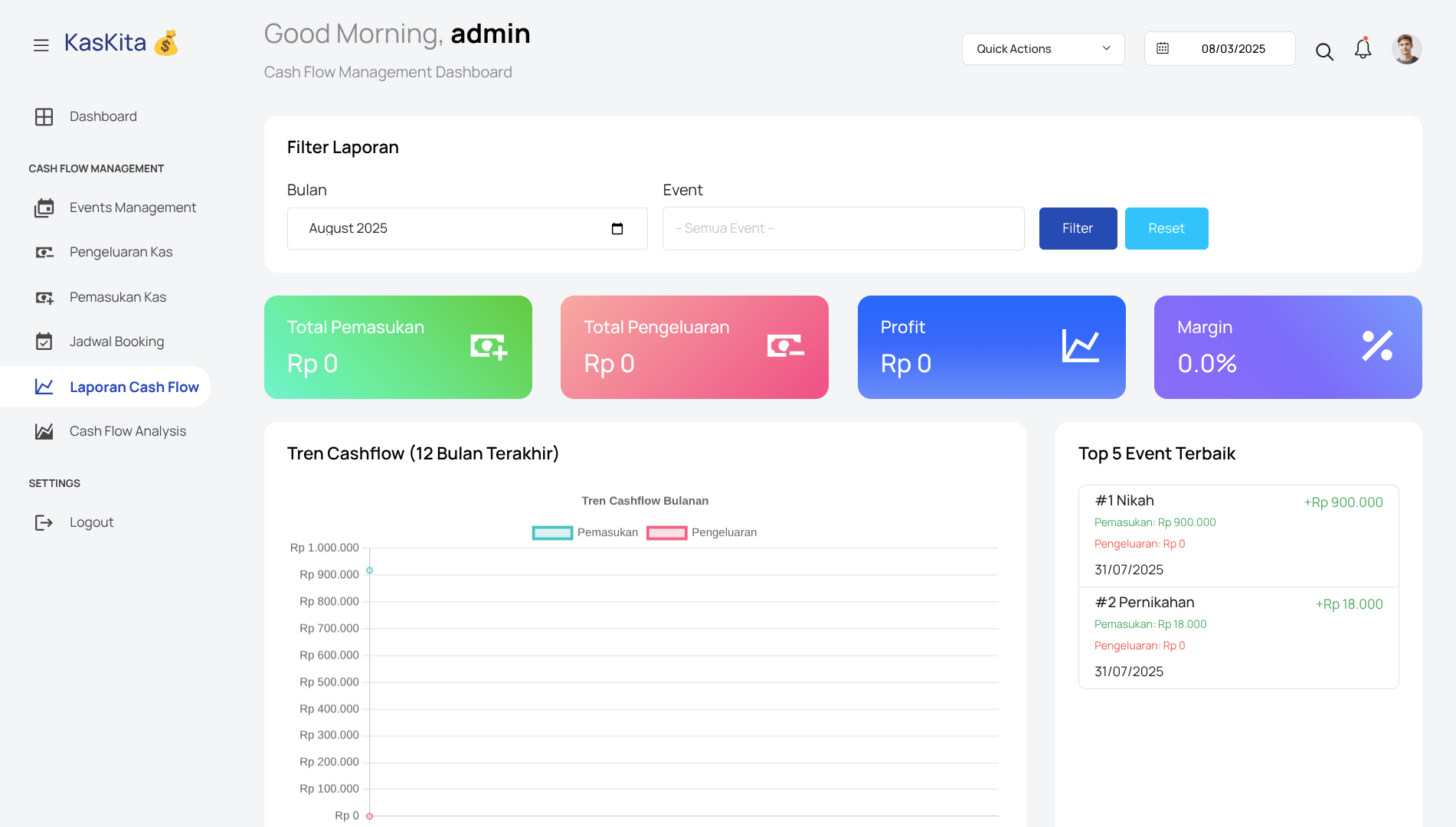Select the Jadwal Booking calendar icon
Image resolution: width=1456 pixels, height=827 pixels.
click(x=44, y=342)
